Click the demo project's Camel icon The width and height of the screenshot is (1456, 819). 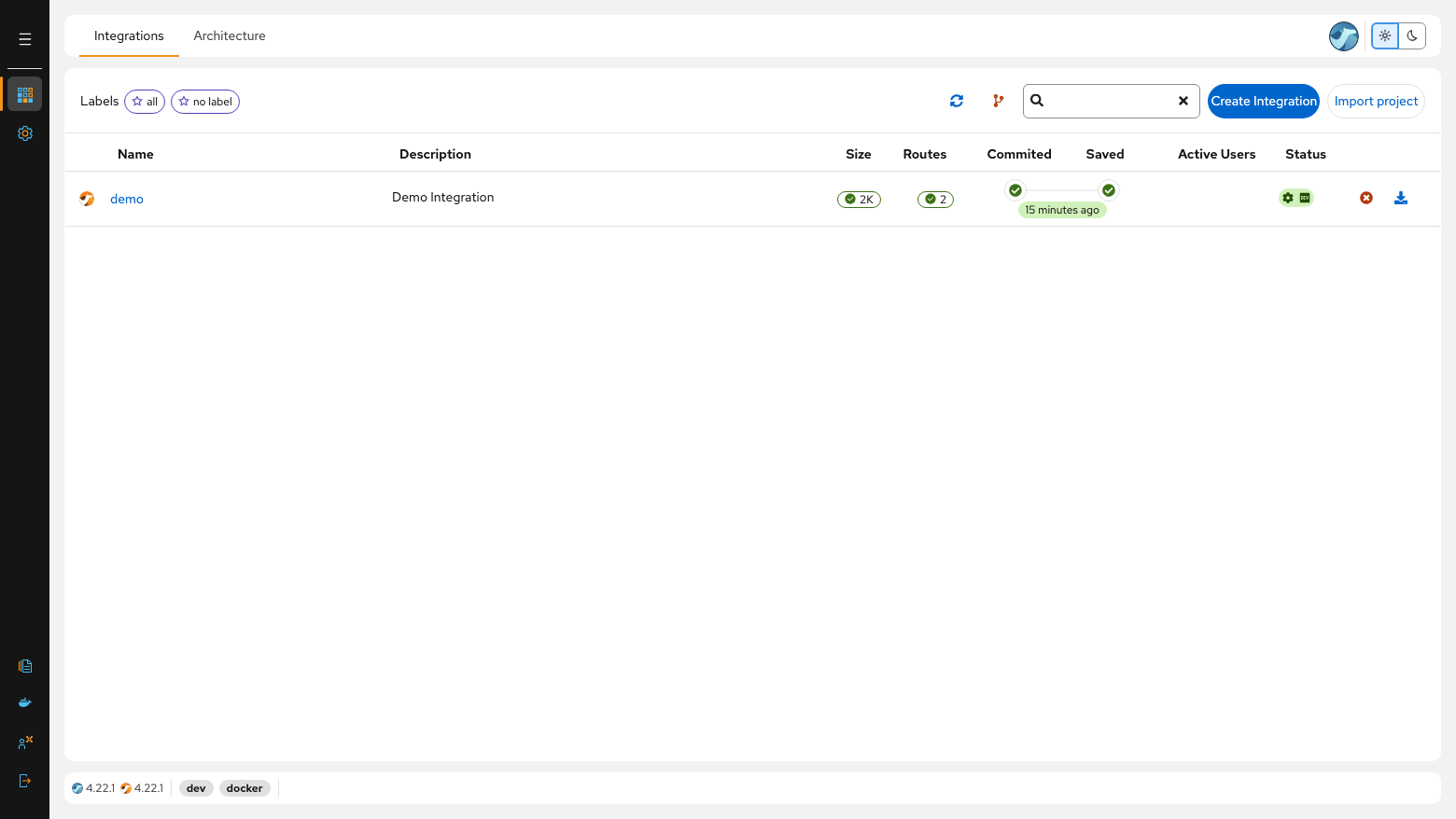point(87,199)
